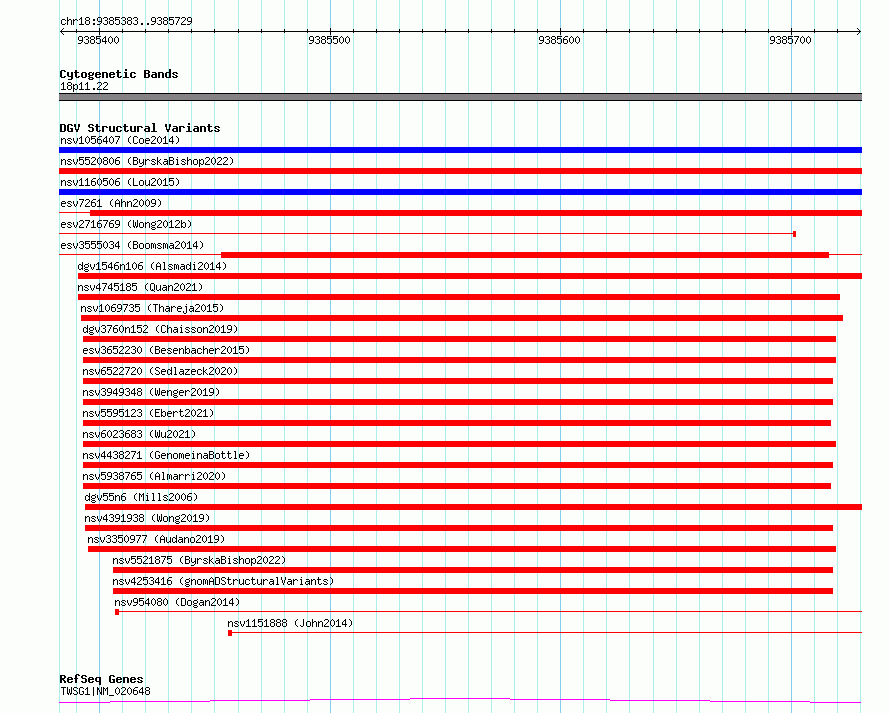This screenshot has width=890, height=713.
Task: Click the Cytogenetic Bands track title
Action: [119, 74]
